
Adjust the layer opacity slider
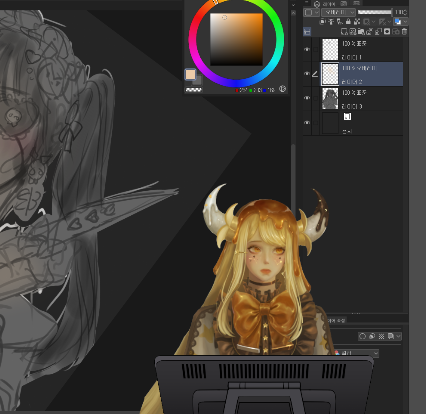point(375,12)
